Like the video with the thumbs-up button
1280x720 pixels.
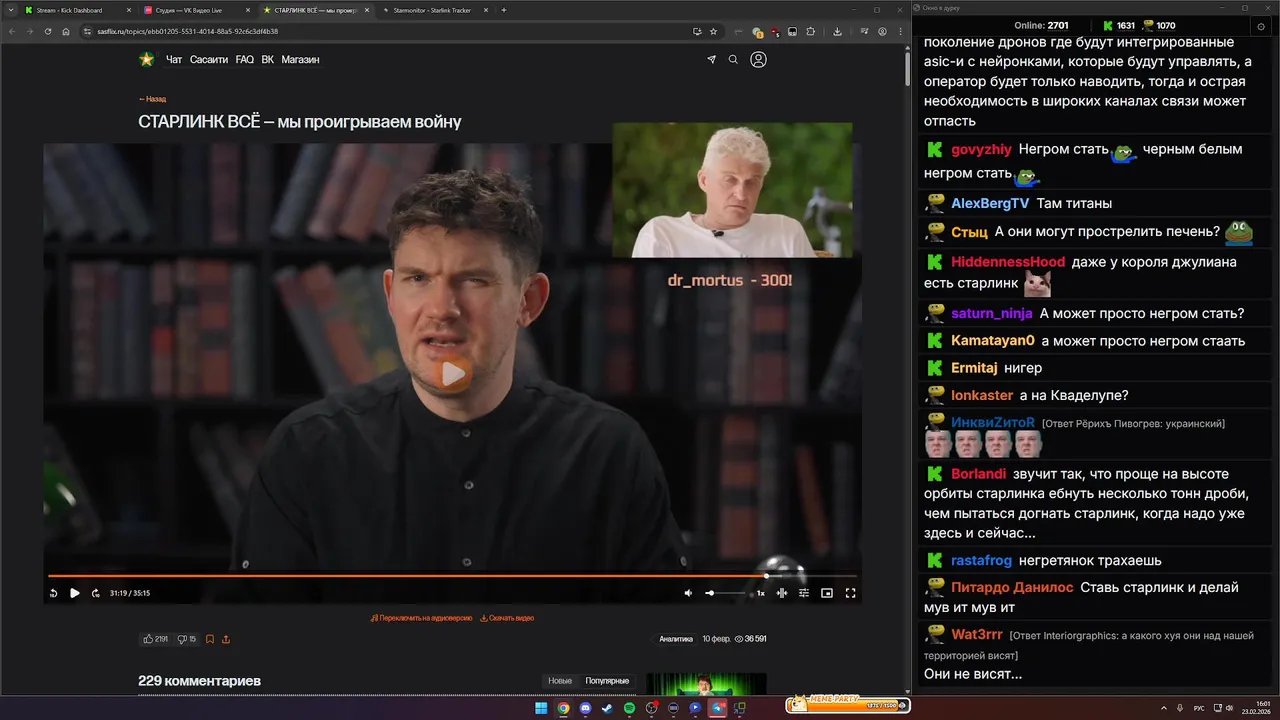coord(155,639)
